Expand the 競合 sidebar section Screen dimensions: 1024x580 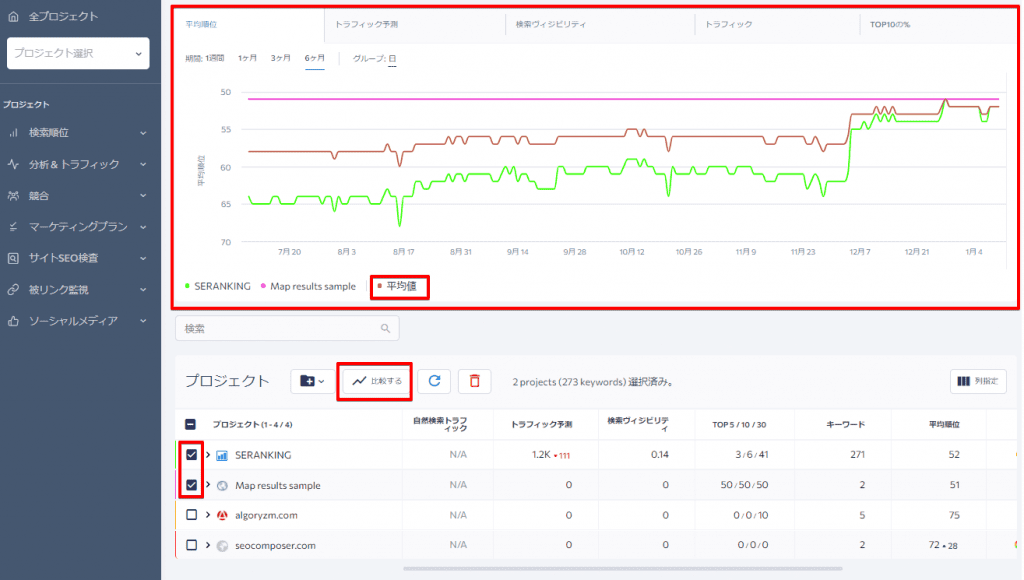pos(143,195)
